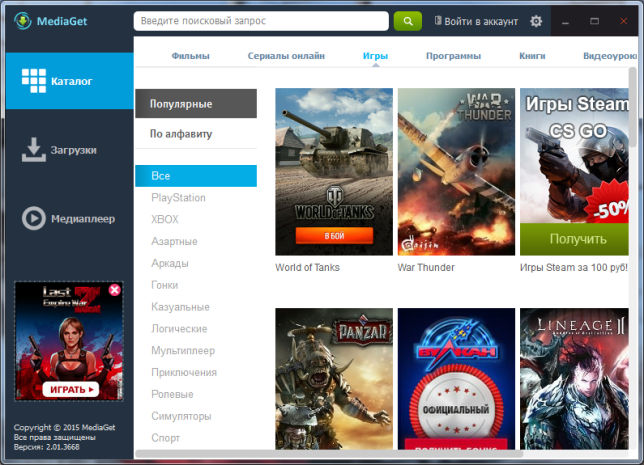
Task: Open Медиаплеер in the sidebar
Action: pos(69,219)
